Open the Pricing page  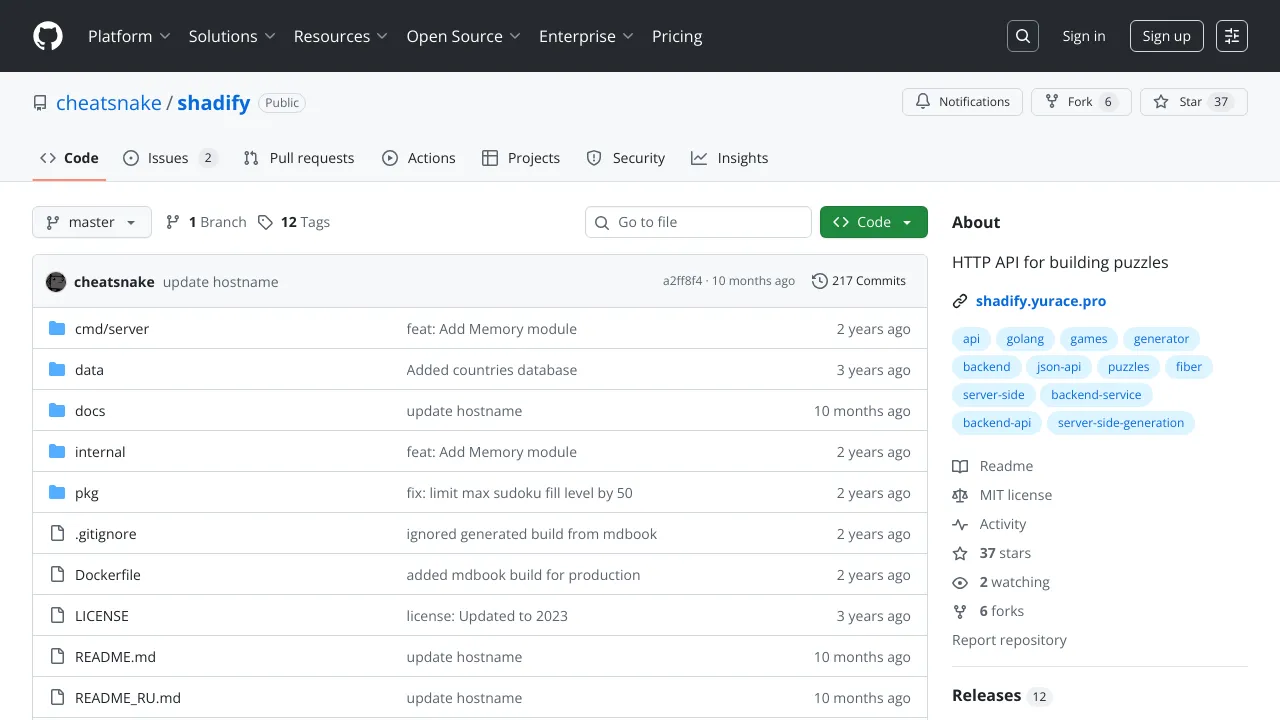pos(677,36)
